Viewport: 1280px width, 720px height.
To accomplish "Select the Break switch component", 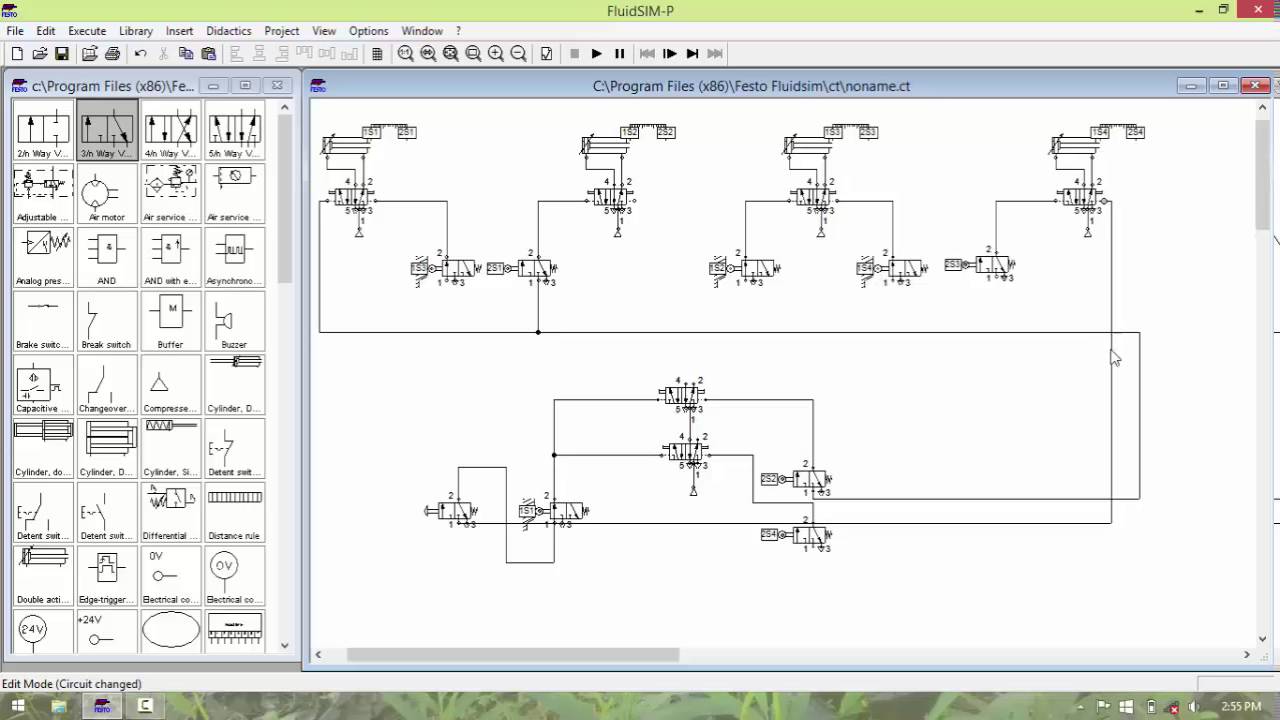I will 107,322.
